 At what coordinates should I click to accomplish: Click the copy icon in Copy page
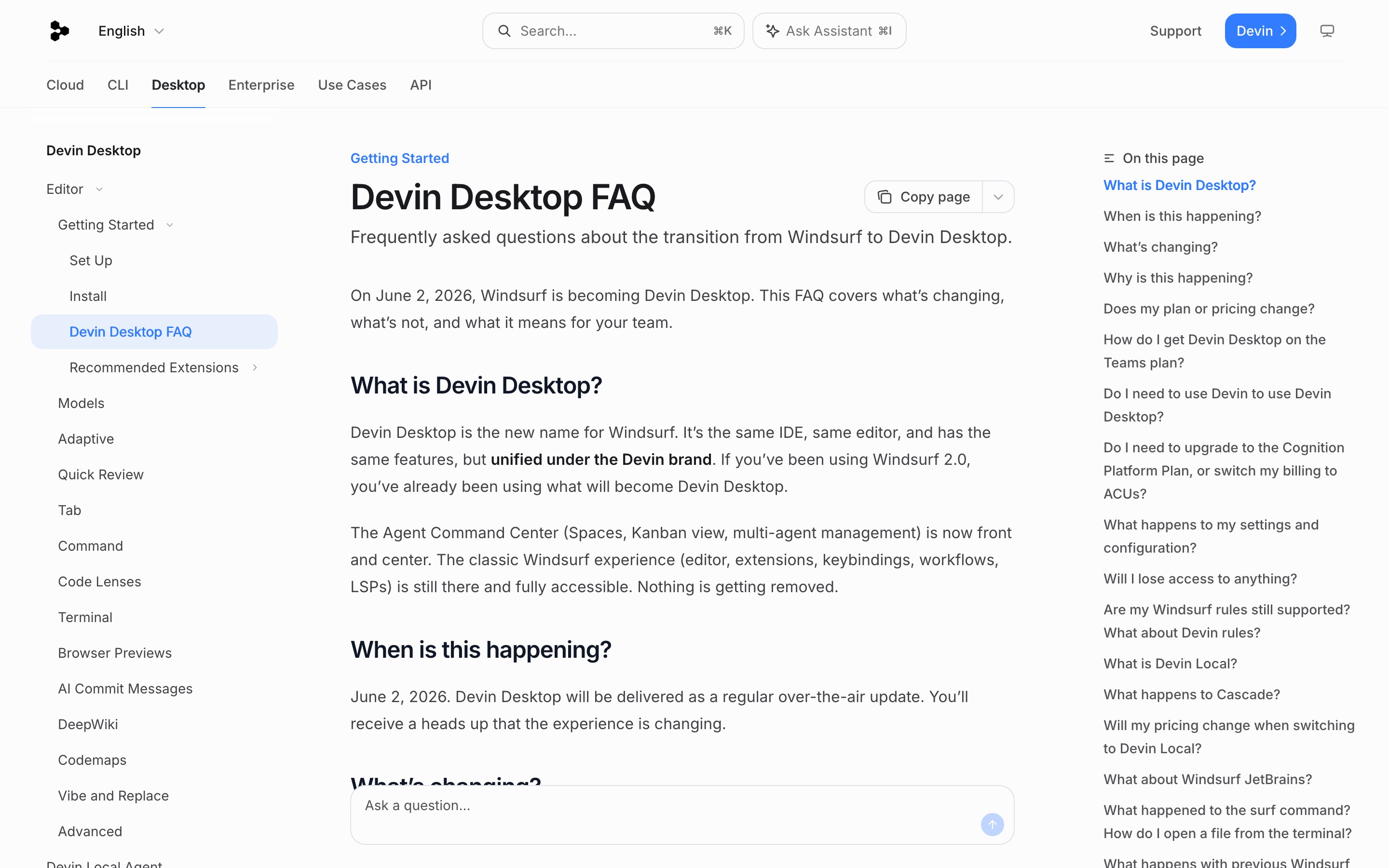tap(885, 197)
